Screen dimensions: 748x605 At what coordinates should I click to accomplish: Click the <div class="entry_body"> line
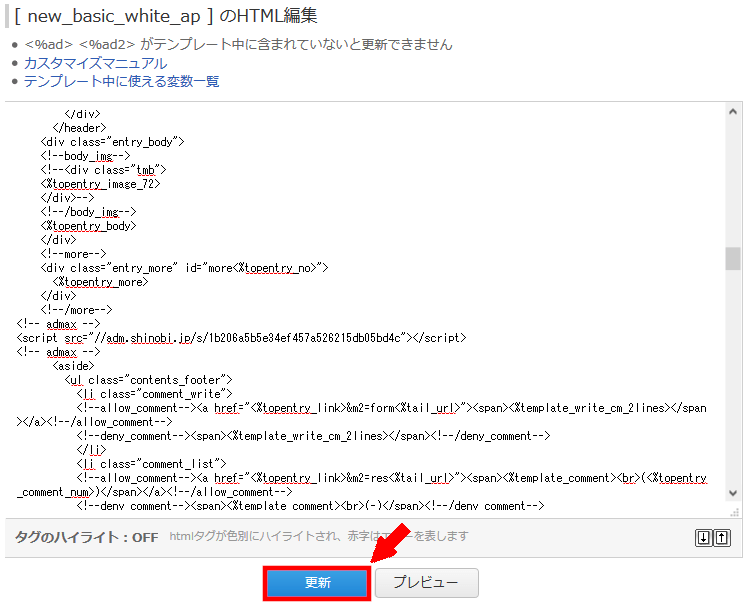[113, 142]
